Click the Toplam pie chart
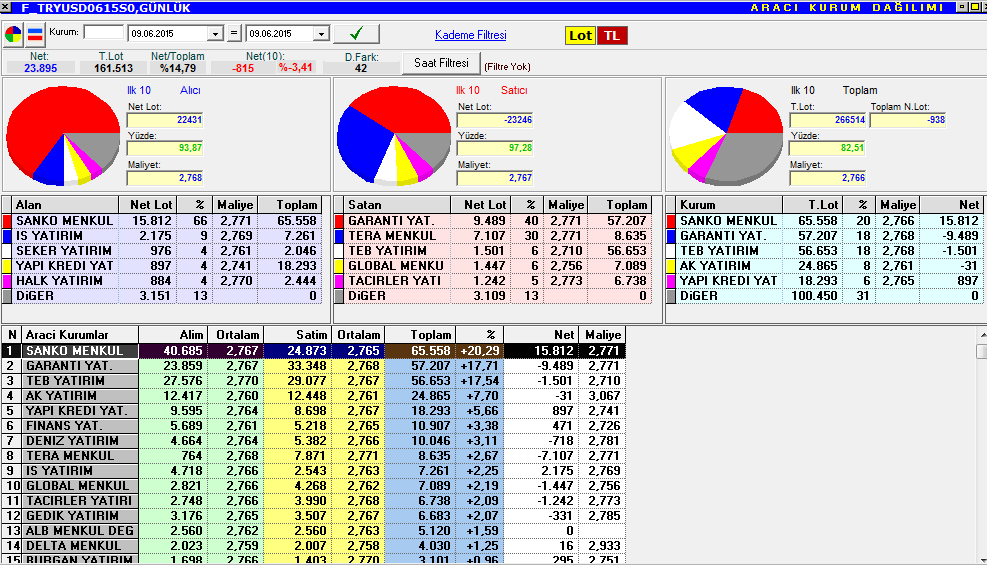 [726, 136]
